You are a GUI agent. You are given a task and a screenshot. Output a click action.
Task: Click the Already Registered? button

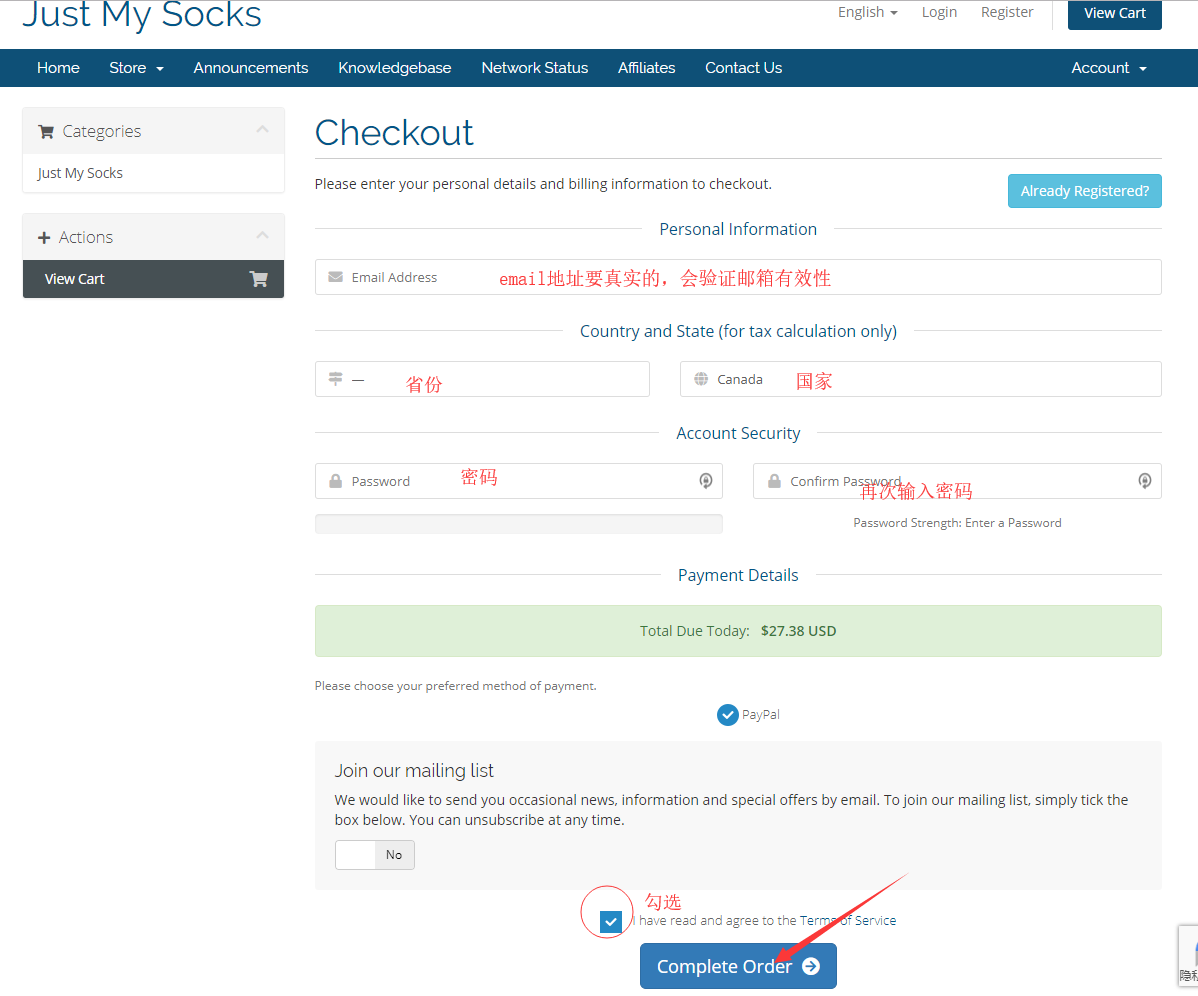pos(1084,191)
